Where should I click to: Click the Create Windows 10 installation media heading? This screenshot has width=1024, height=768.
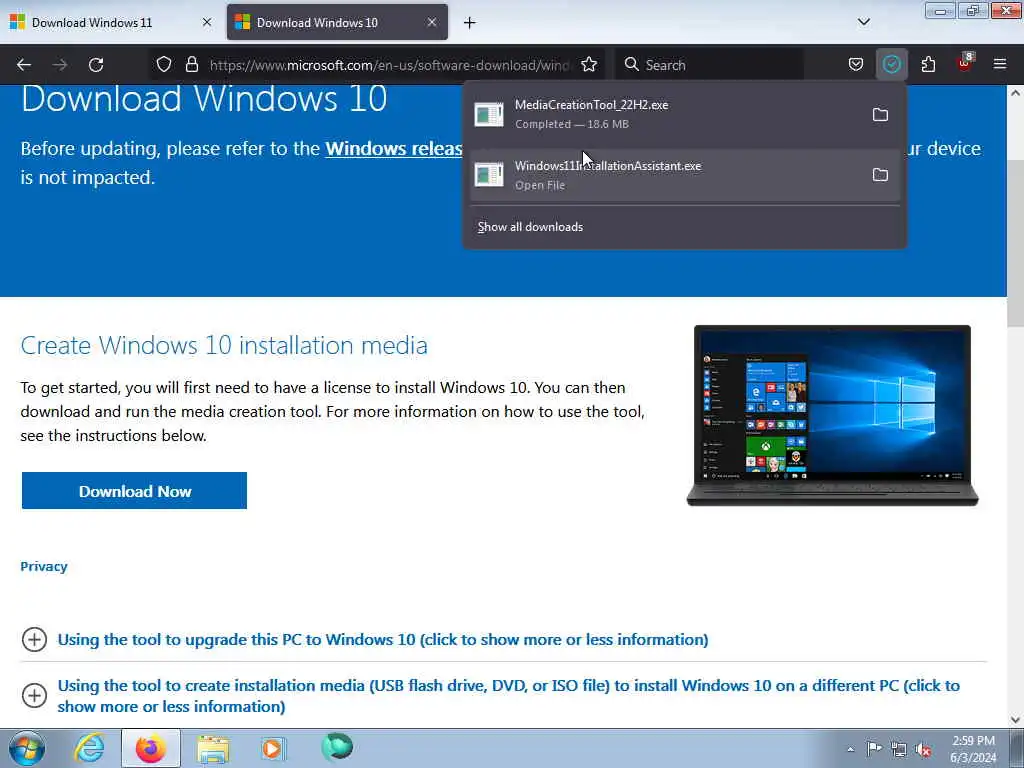[x=224, y=345]
